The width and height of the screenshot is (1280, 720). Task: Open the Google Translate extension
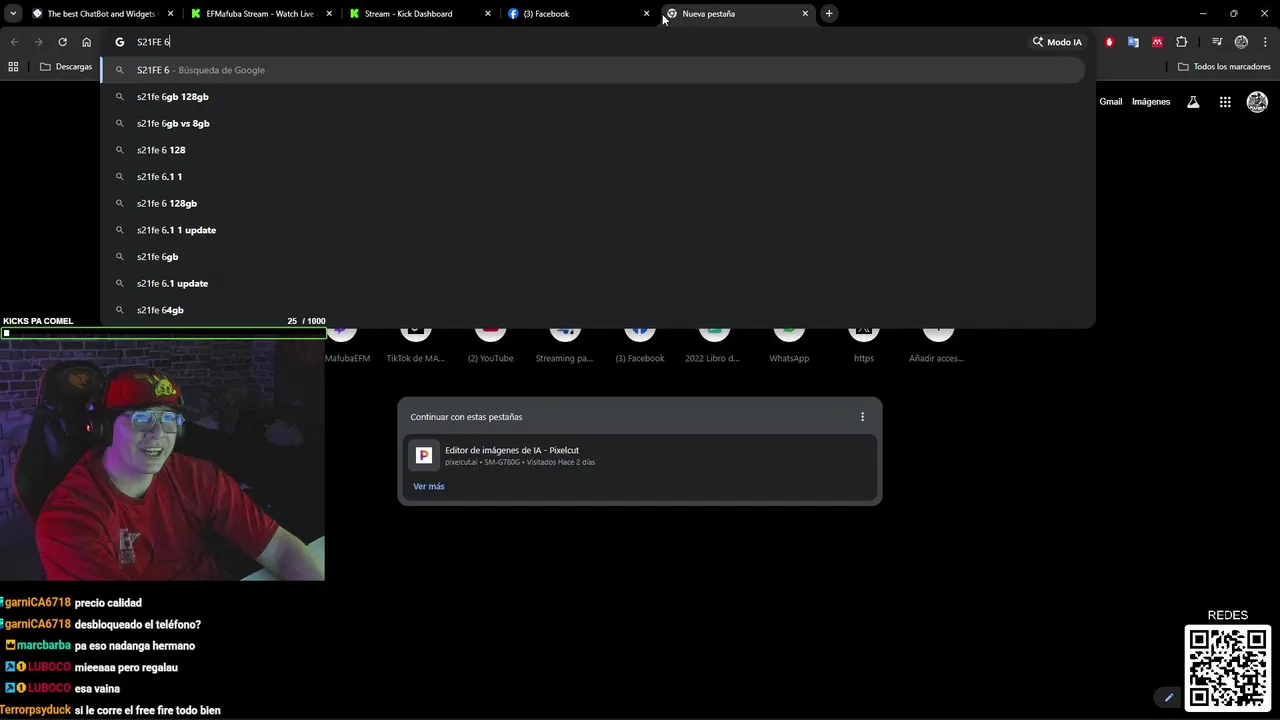[x=1133, y=42]
